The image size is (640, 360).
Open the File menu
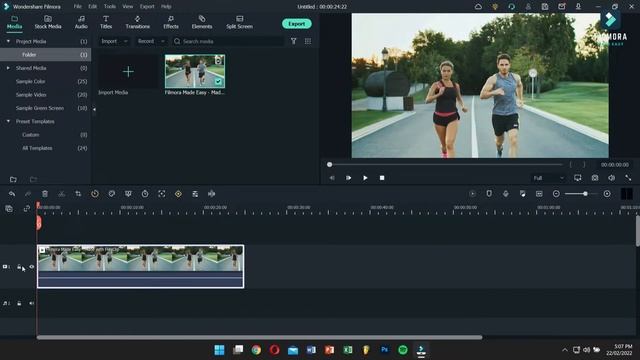tap(78, 7)
